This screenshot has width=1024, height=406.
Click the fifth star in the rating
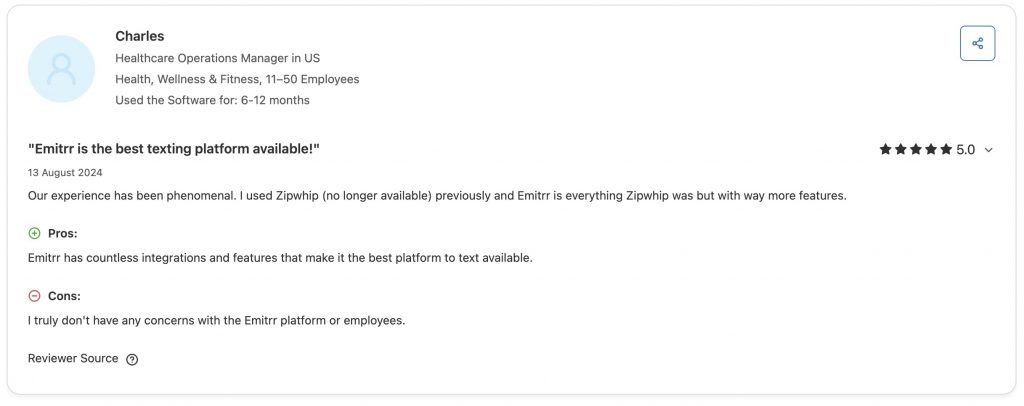(945, 149)
